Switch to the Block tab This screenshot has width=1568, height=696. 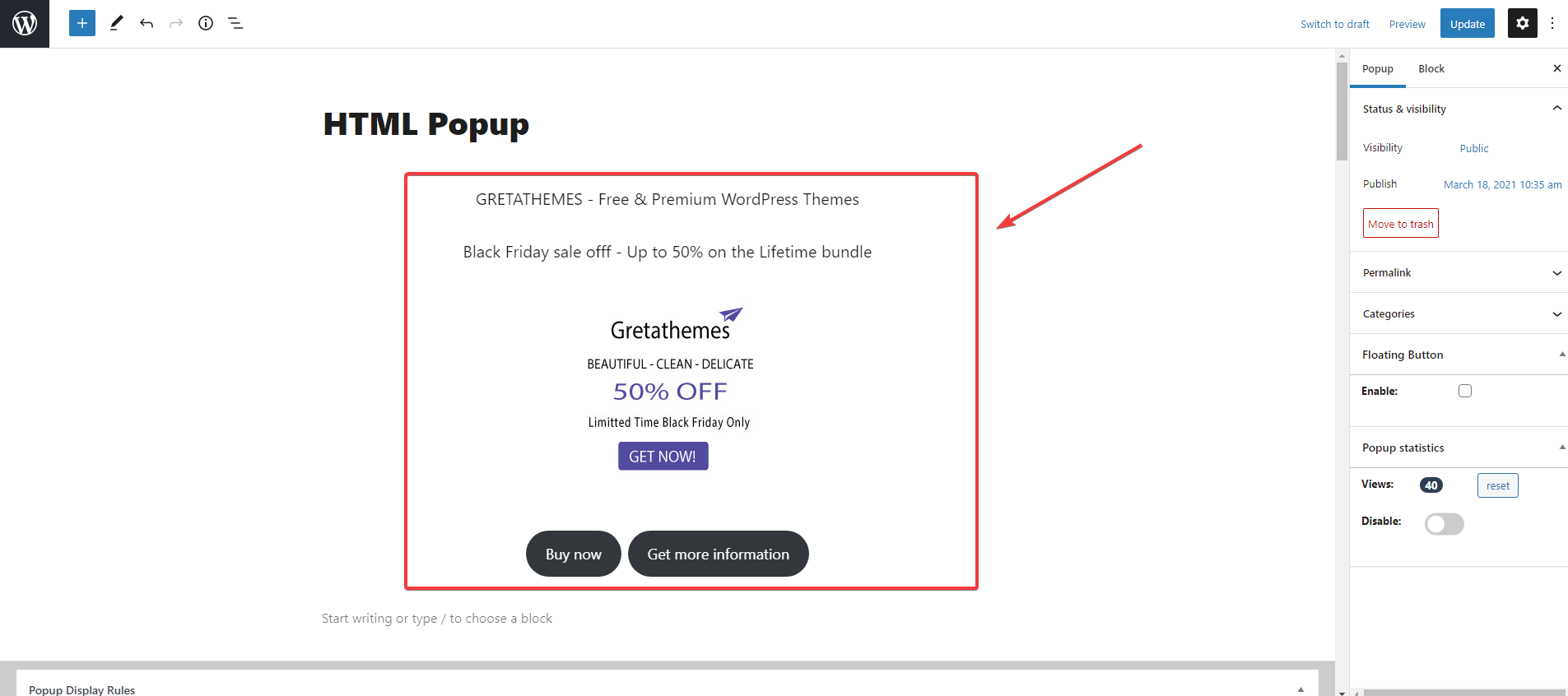click(x=1431, y=68)
